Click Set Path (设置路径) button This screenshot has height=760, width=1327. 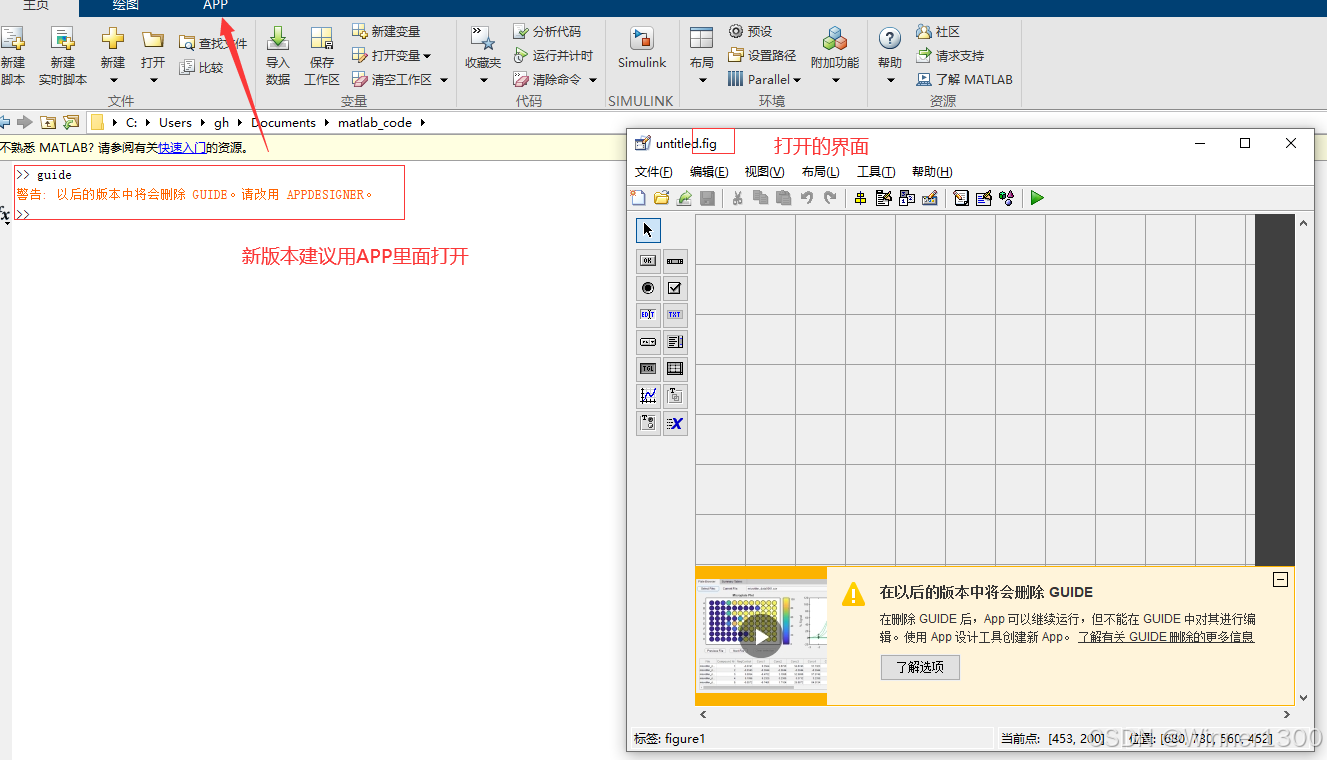762,56
